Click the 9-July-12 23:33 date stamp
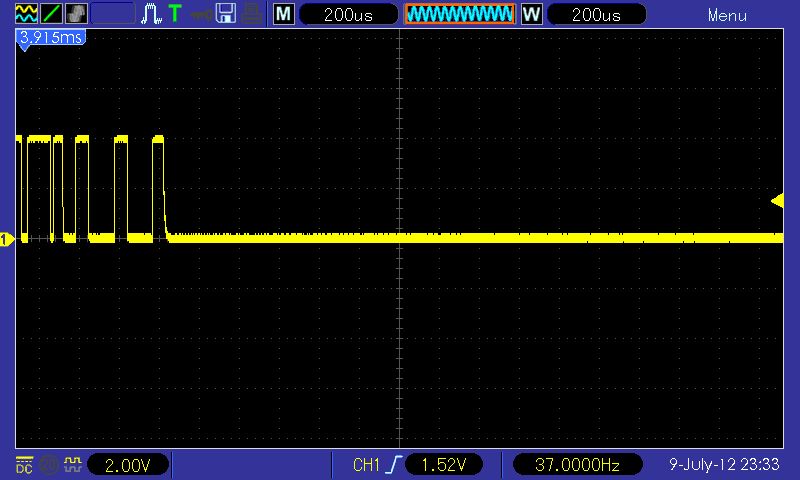800x480 pixels. [724, 464]
